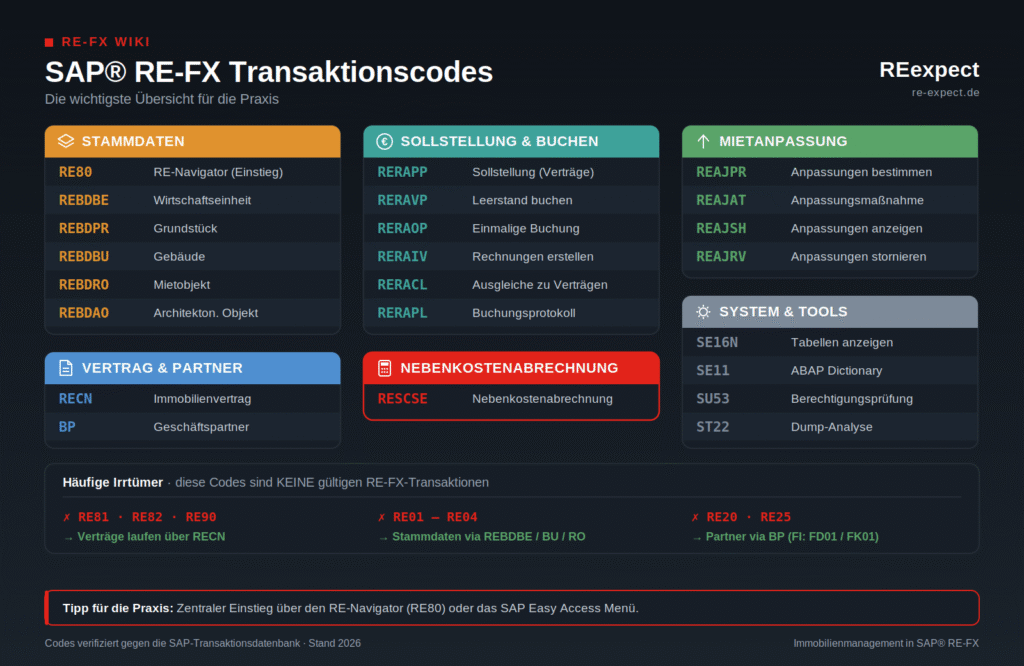
Task: Click the 'SAP® RE-FX Transaktionscodes' title
Action: click(268, 72)
